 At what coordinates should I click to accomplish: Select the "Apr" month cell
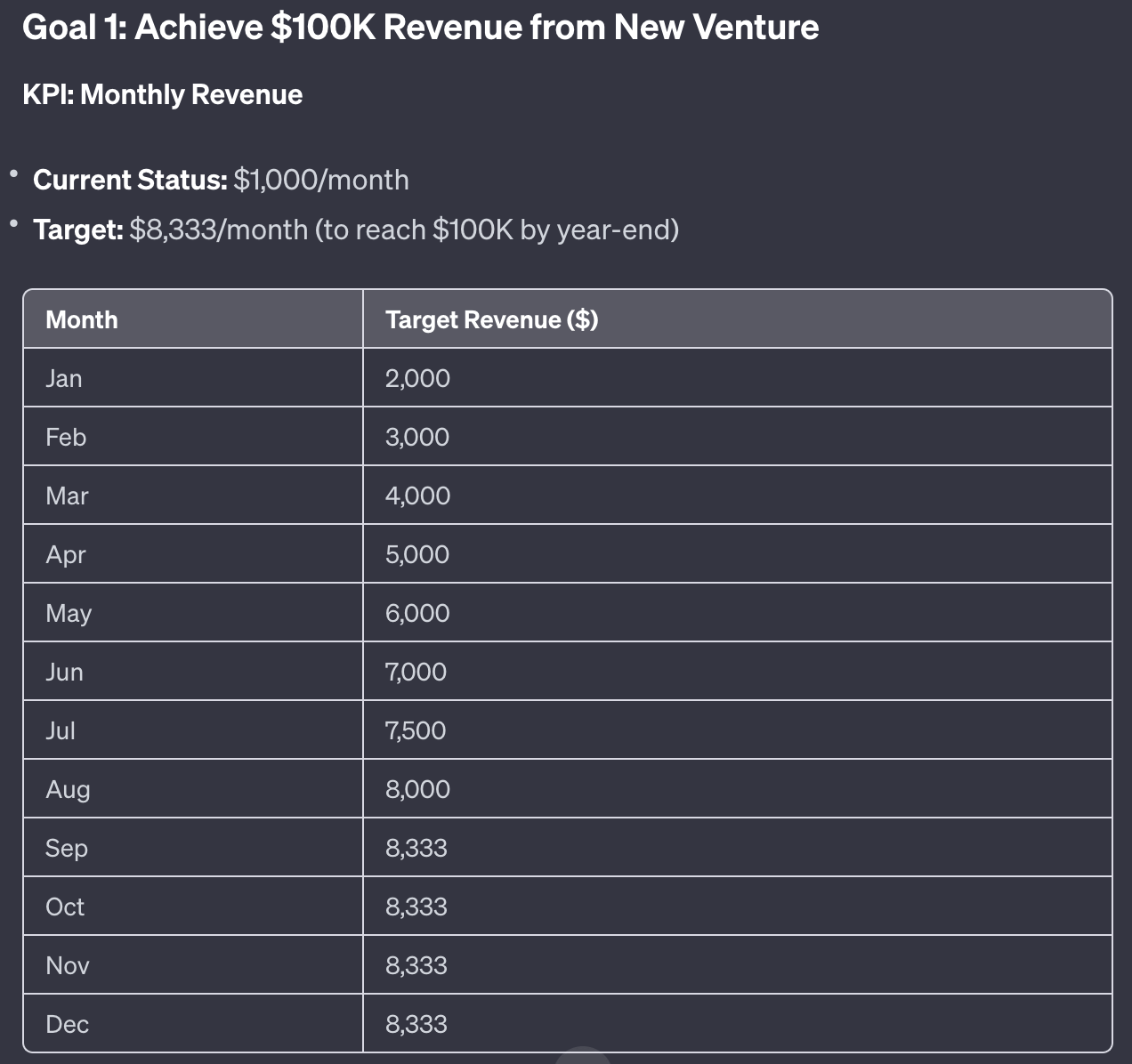point(66,554)
